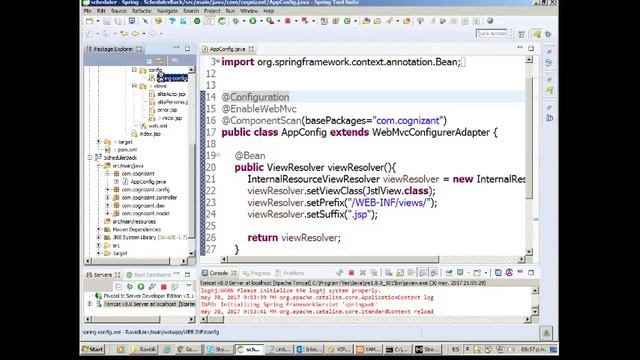
Task: Switch to the AppConfig.java editor tab
Action: 227,49
